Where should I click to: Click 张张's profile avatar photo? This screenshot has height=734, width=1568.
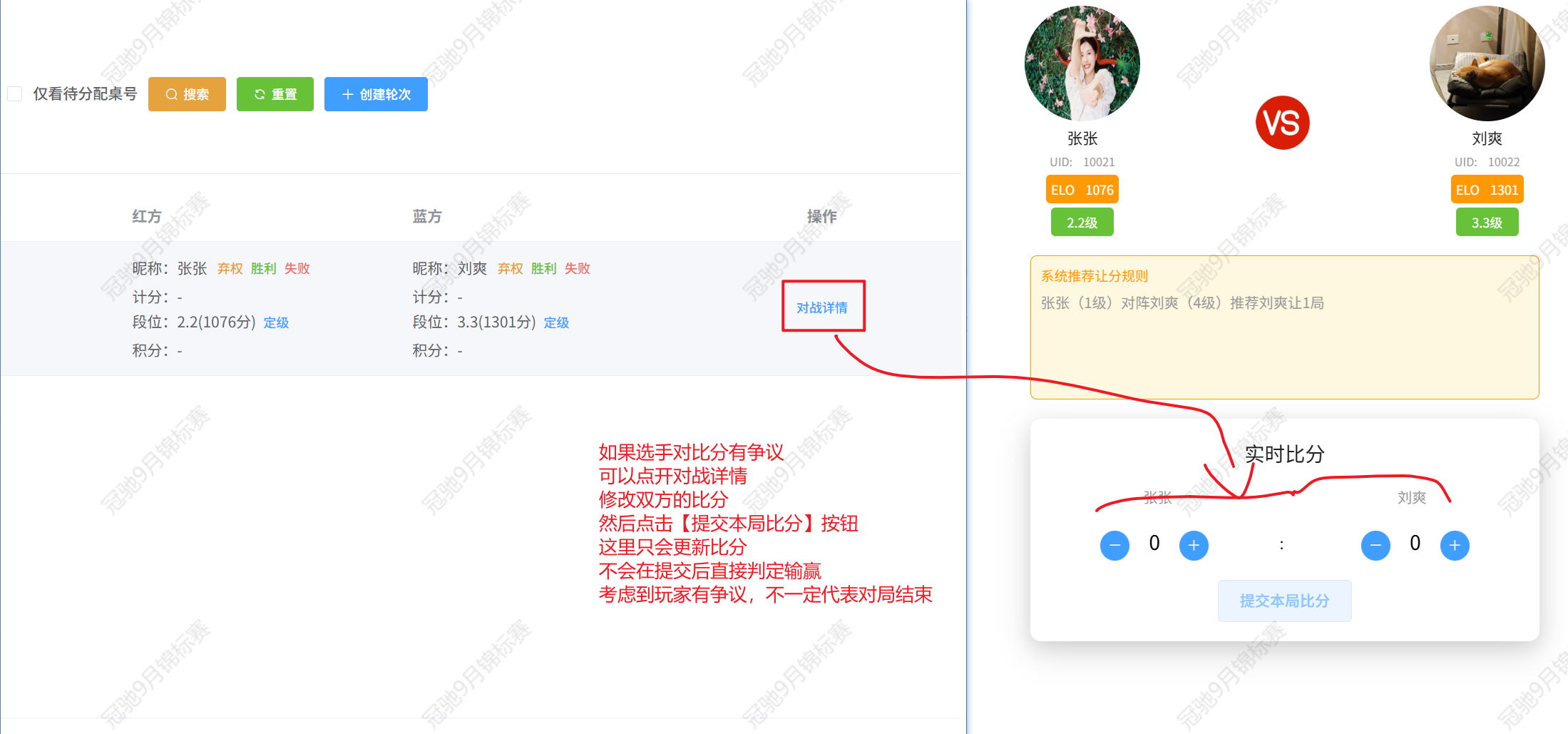coord(1082,63)
